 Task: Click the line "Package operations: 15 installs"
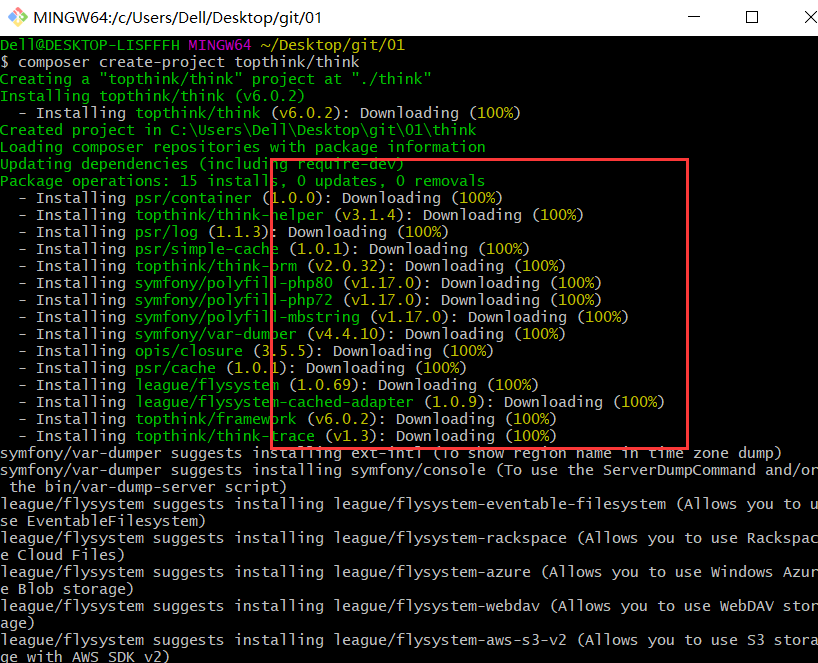pyautogui.click(x=243, y=181)
